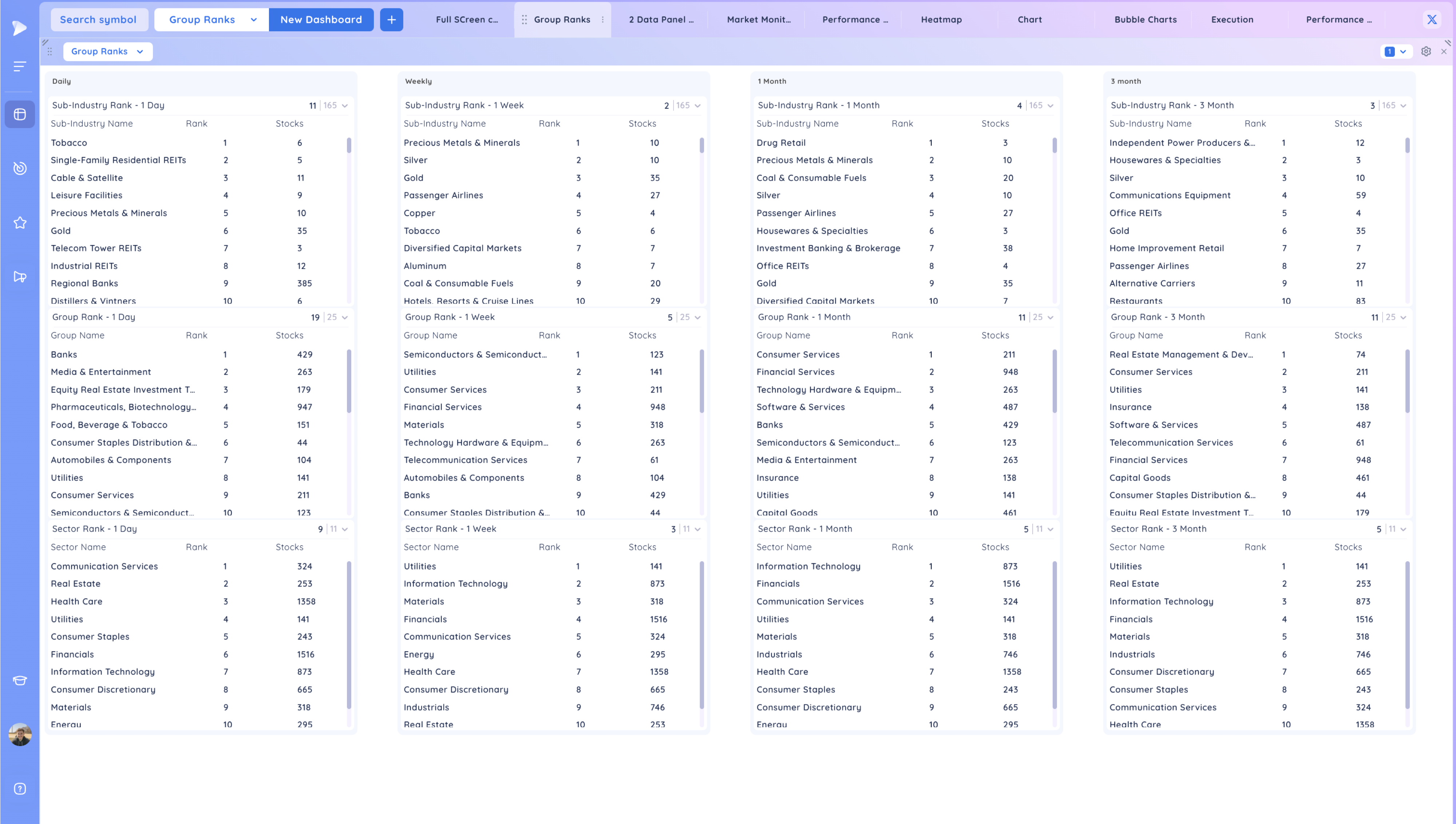The width and height of the screenshot is (1456, 824).
Task: Click the Search symbol field
Action: click(99, 20)
